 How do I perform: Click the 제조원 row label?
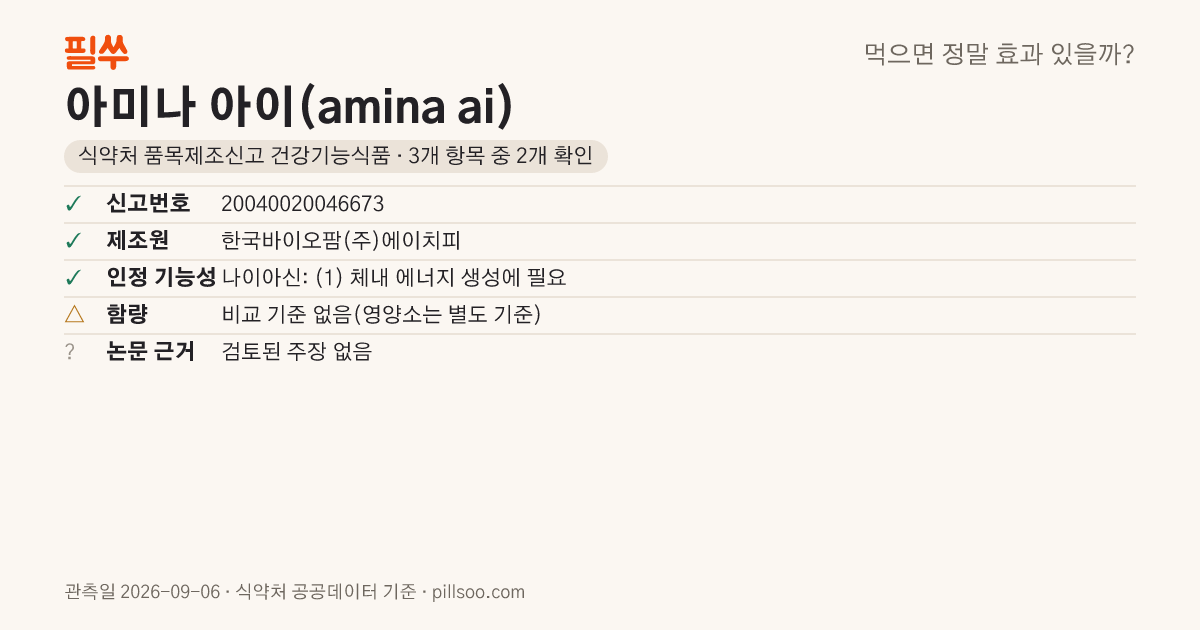(138, 241)
